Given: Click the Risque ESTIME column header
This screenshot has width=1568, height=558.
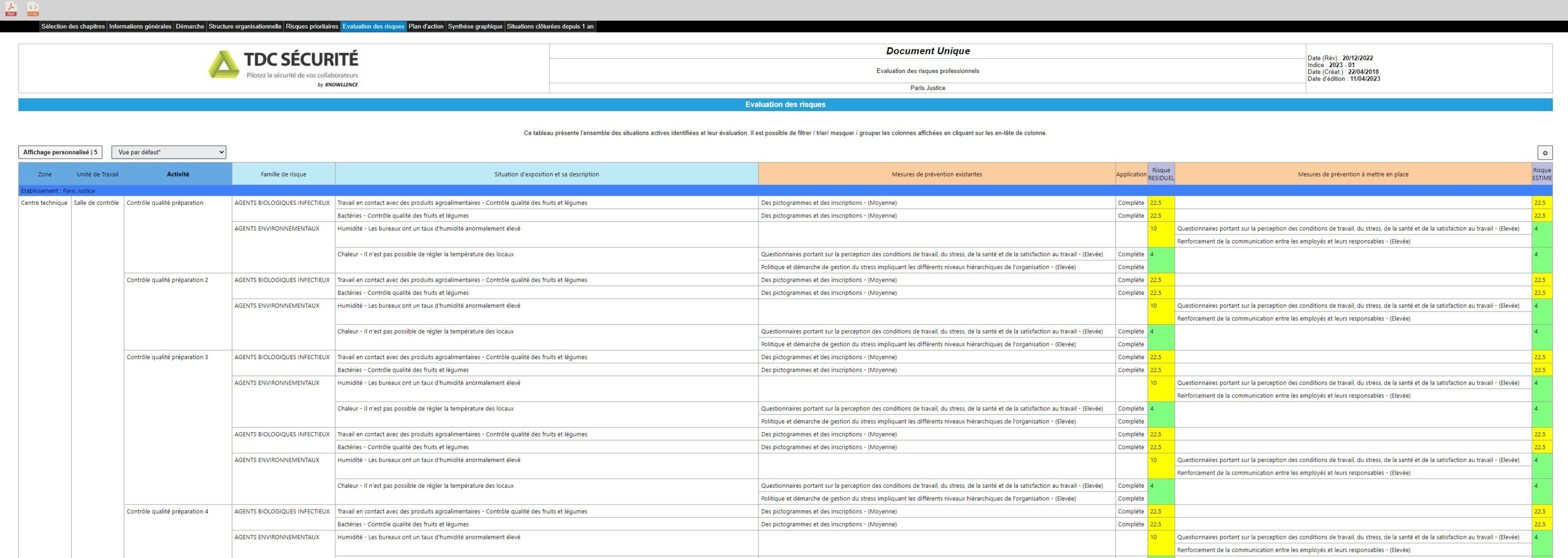Looking at the screenshot, I should tap(1542, 174).
